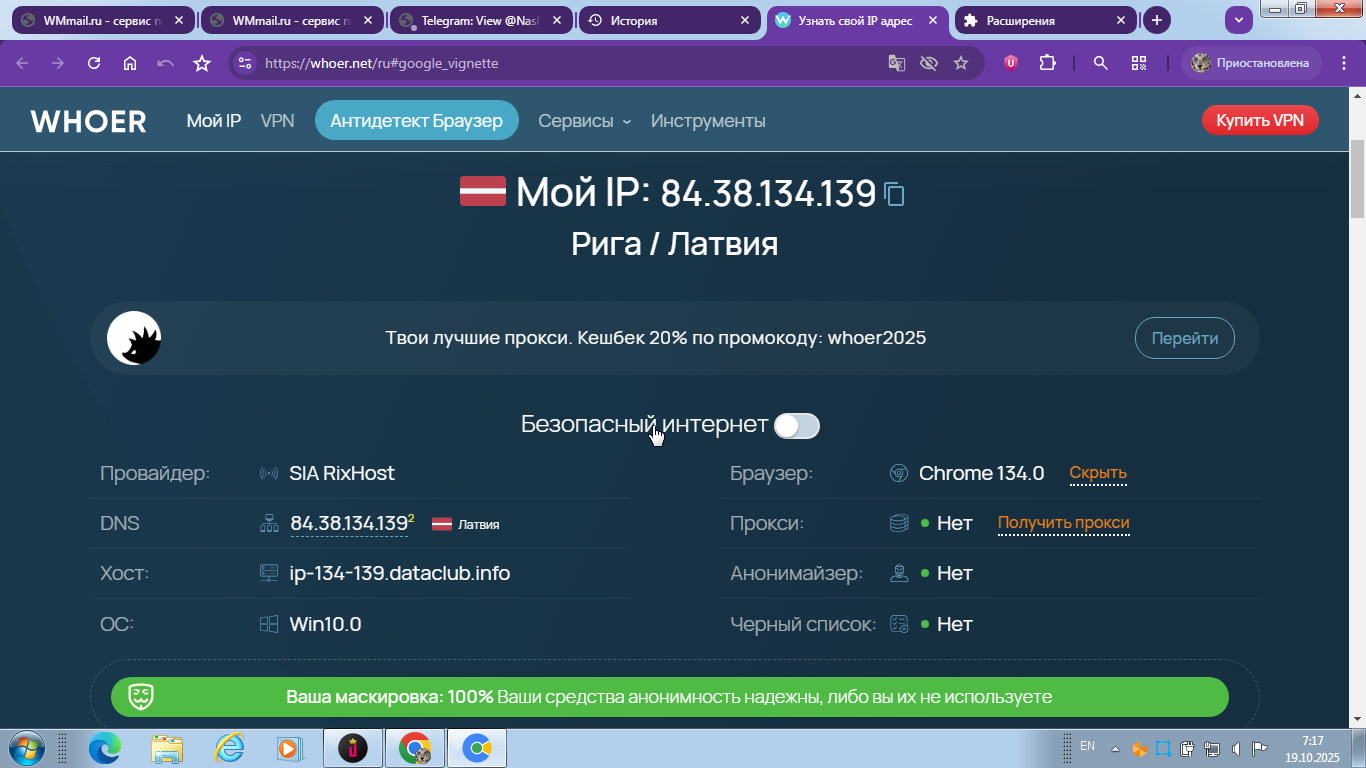Open the file explorer folder on the taskbar
This screenshot has height=768, width=1366.
pos(167,748)
